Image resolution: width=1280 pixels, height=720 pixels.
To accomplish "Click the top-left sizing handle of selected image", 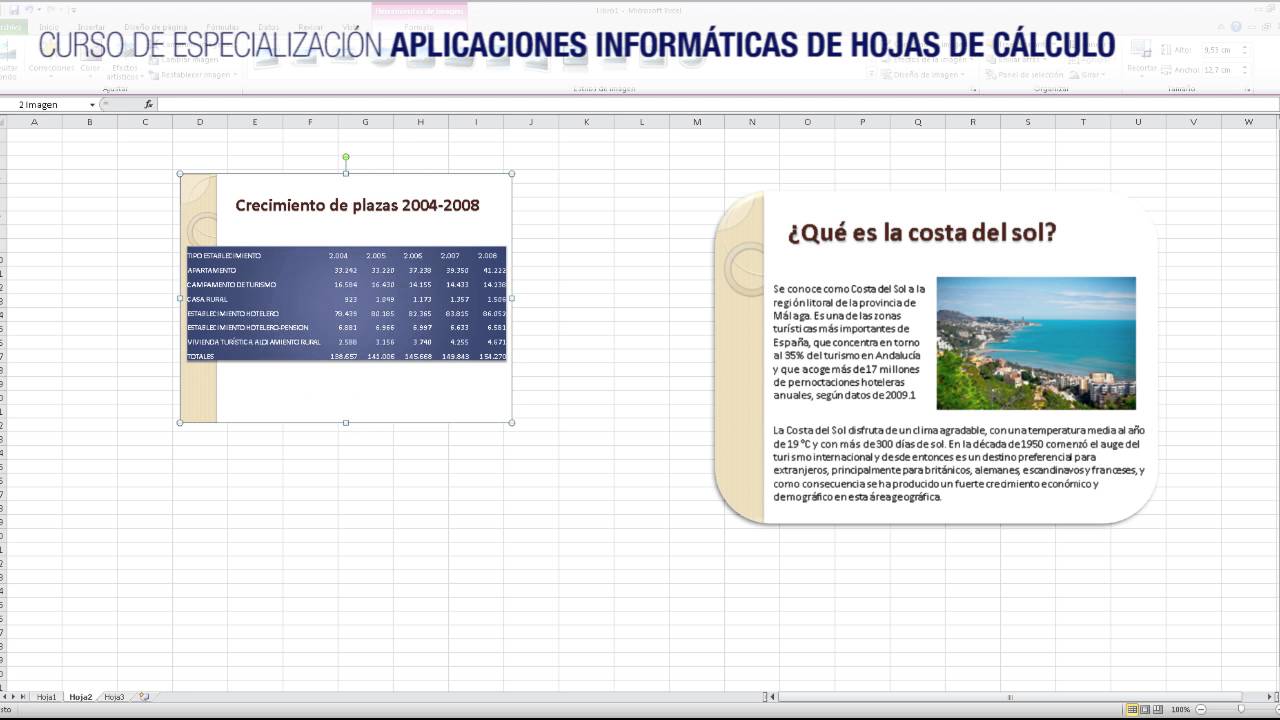I will (x=180, y=174).
